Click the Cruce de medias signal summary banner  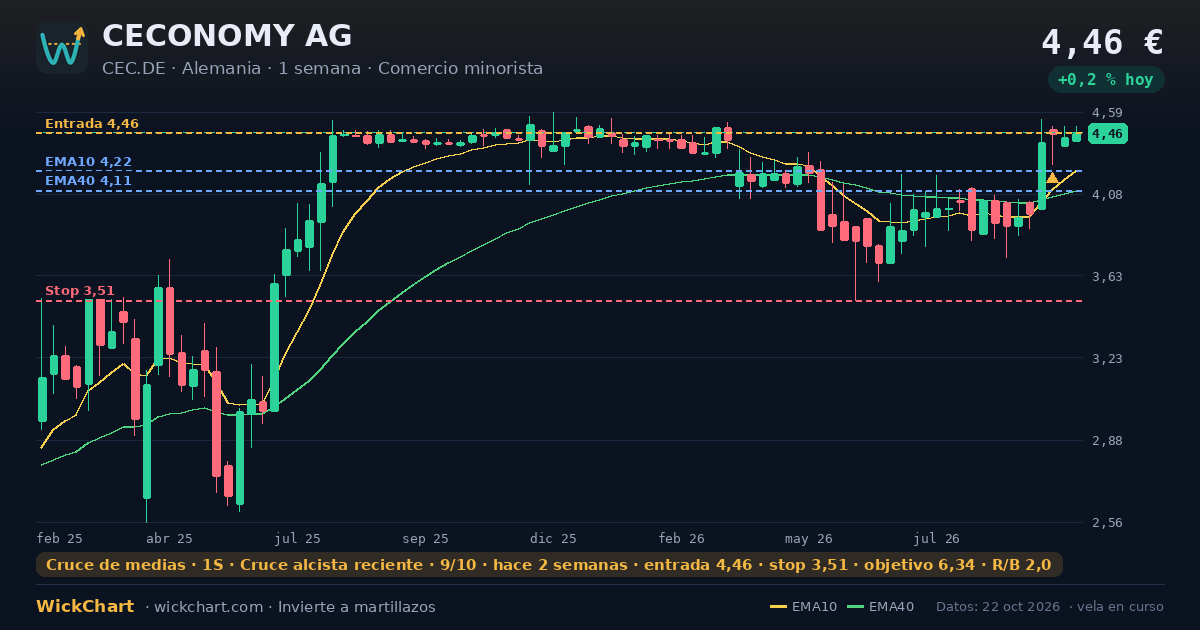click(x=549, y=565)
